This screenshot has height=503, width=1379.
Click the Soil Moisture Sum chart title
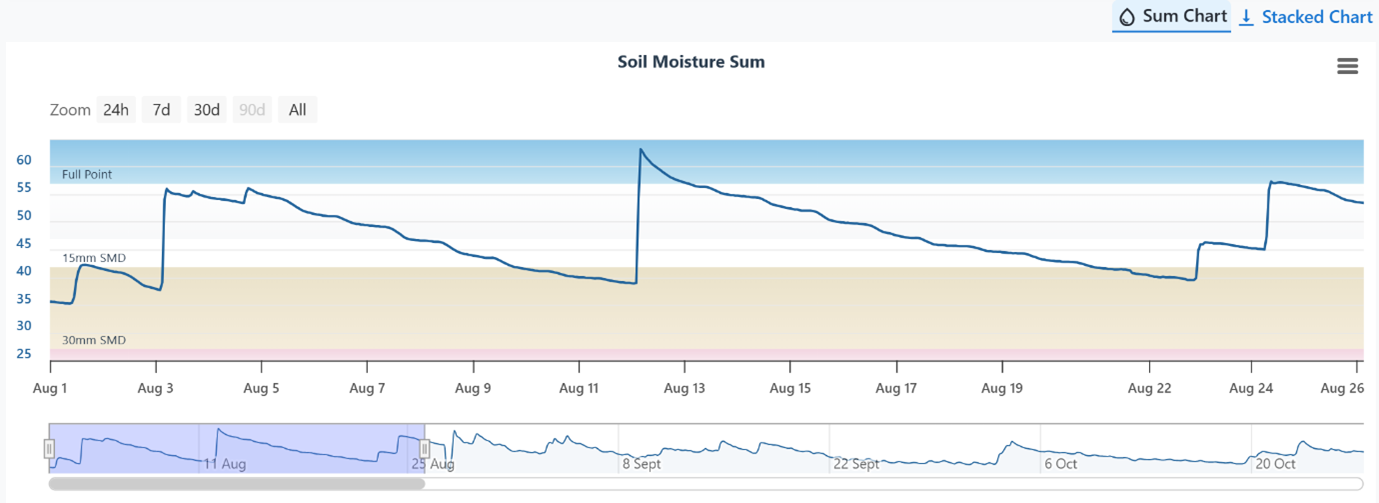point(690,62)
